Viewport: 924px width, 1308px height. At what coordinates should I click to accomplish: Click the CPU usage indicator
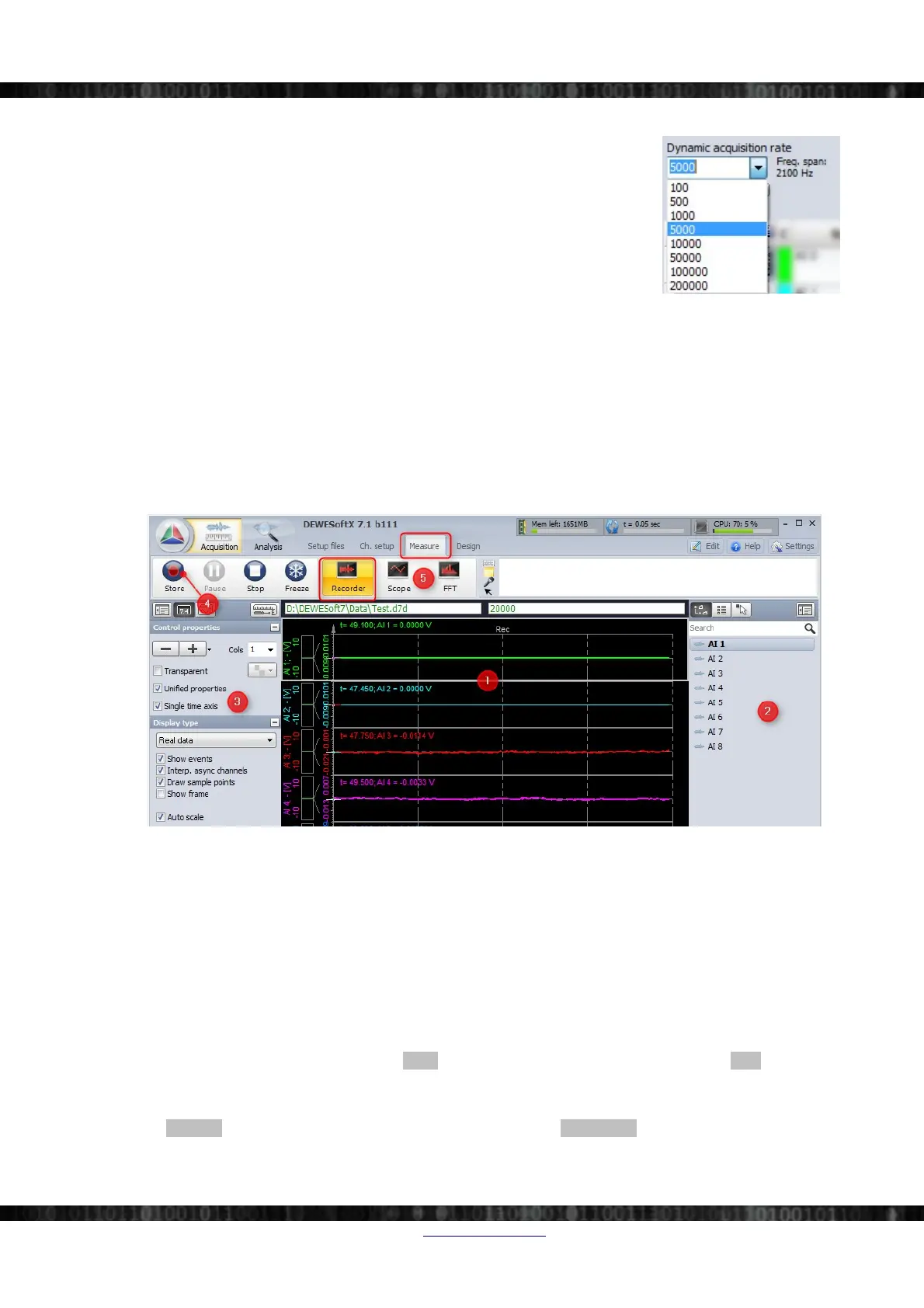pyautogui.click(x=735, y=527)
